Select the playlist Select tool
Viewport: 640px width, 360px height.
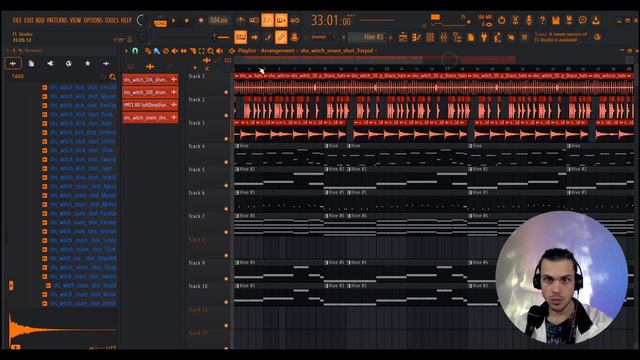[202, 51]
